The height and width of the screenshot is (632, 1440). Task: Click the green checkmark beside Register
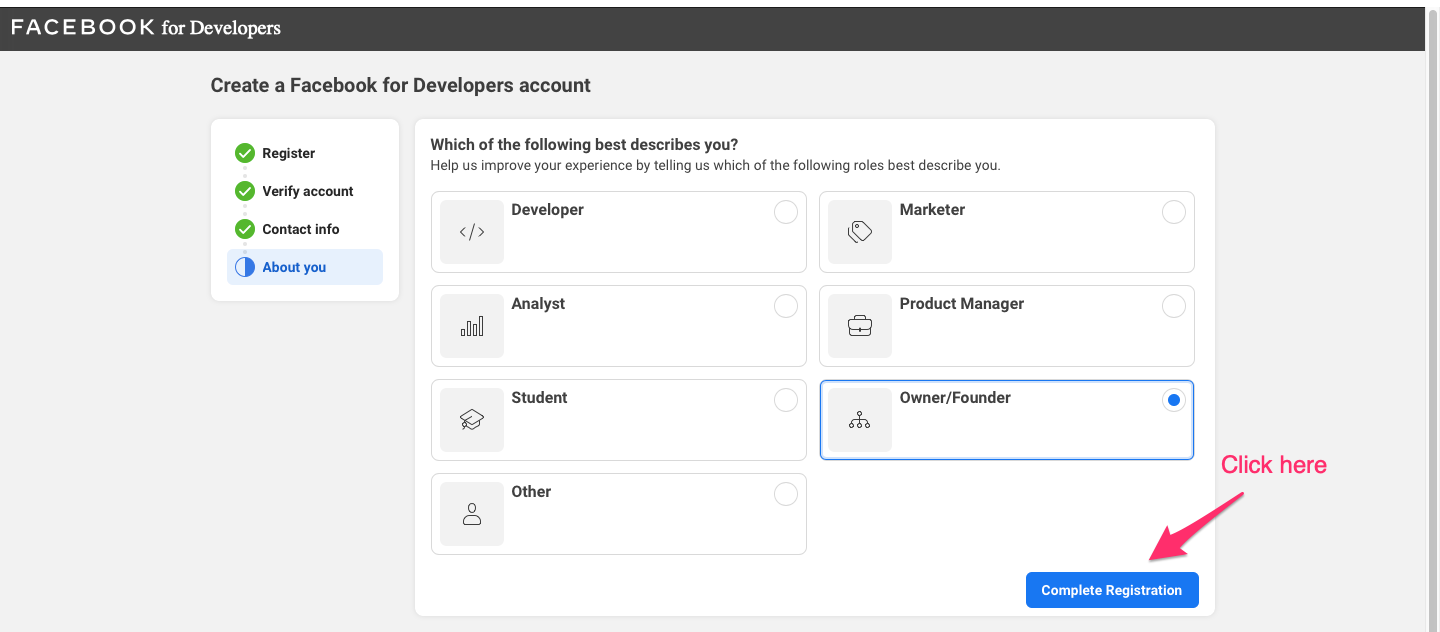[245, 153]
